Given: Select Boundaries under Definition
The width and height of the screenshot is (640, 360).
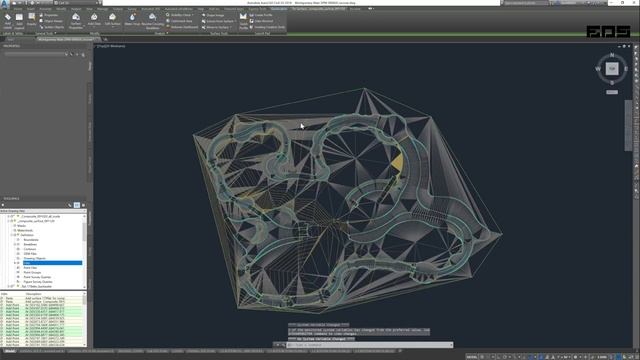Looking at the screenshot, I should point(31,240).
